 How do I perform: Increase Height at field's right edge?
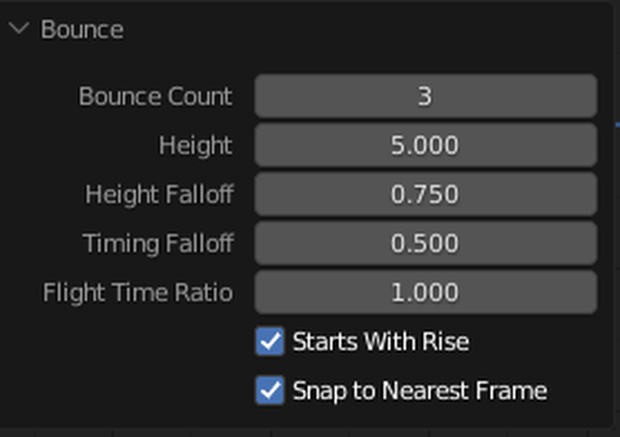(x=589, y=145)
